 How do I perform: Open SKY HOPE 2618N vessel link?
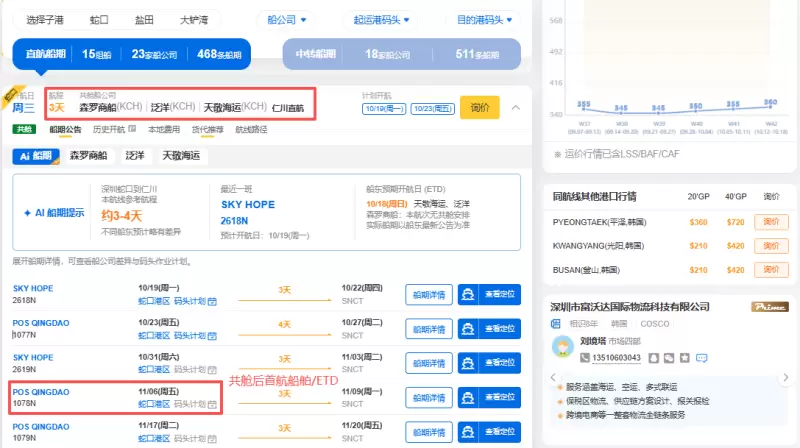pos(33,288)
